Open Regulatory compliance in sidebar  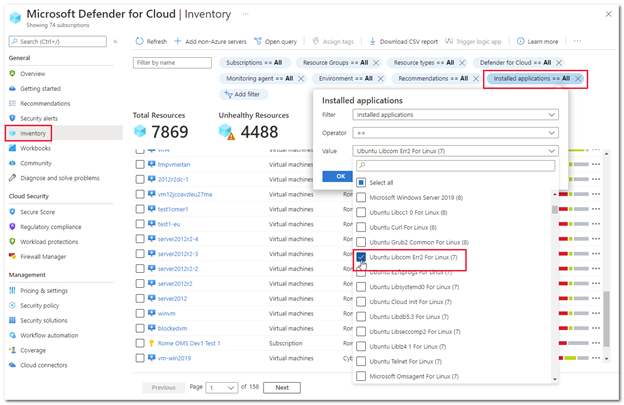click(51, 227)
